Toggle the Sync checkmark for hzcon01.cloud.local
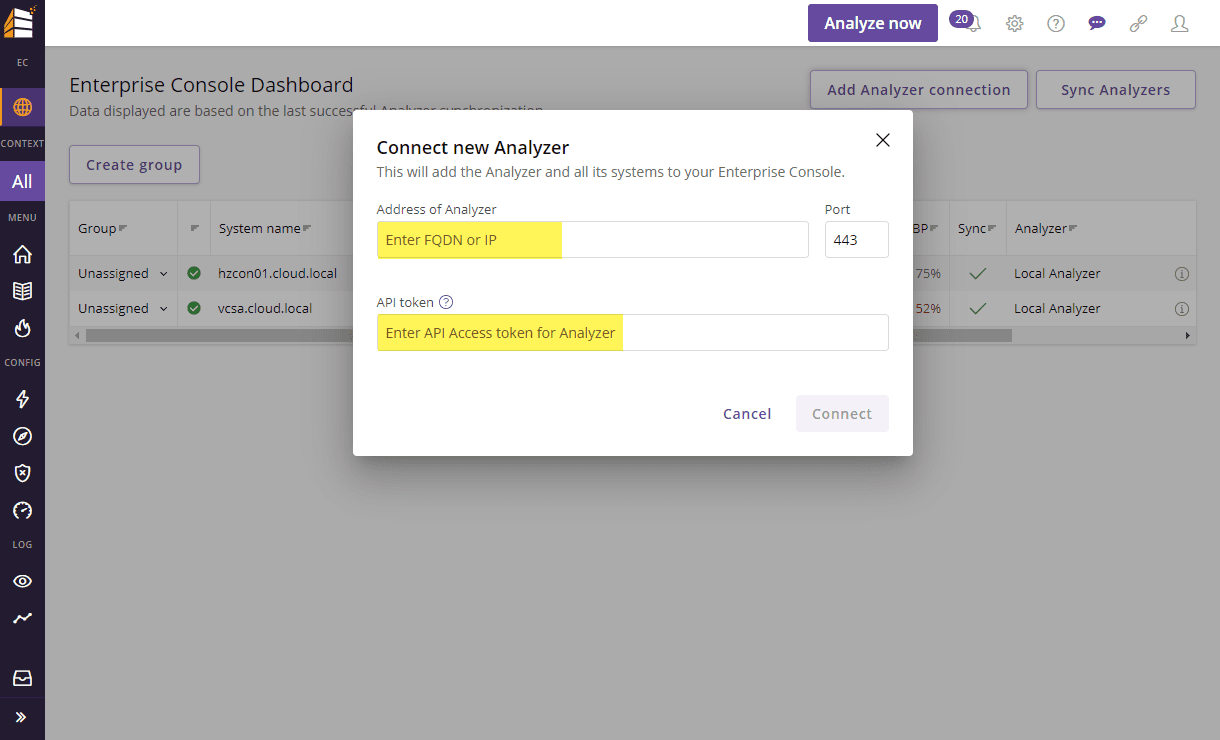Screen dimensions: 1220x740 (977, 273)
